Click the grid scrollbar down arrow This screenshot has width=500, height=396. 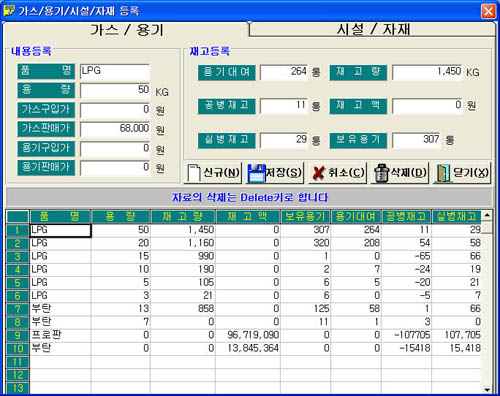pos(487,389)
